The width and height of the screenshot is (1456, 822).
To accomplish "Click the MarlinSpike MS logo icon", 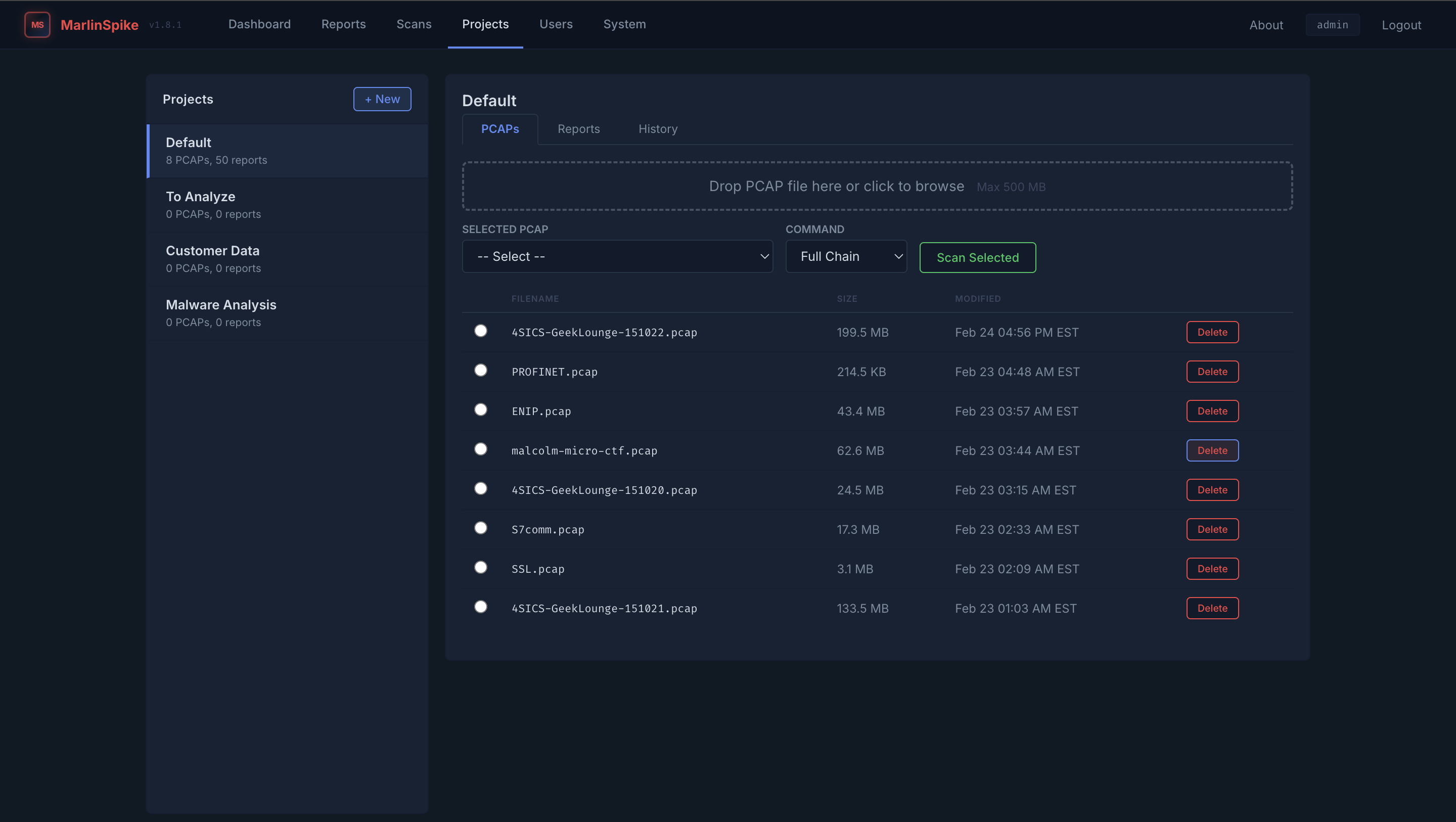I will (37, 24).
